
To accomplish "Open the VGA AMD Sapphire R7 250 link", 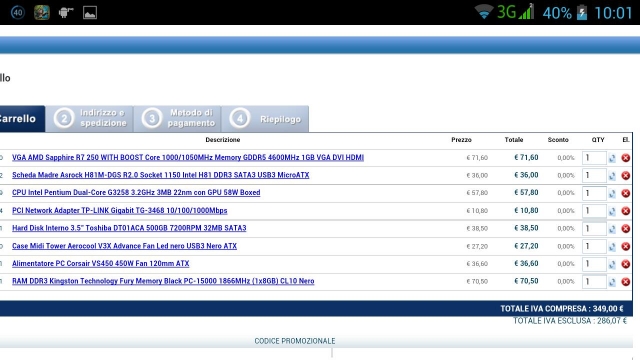I will click(188, 158).
